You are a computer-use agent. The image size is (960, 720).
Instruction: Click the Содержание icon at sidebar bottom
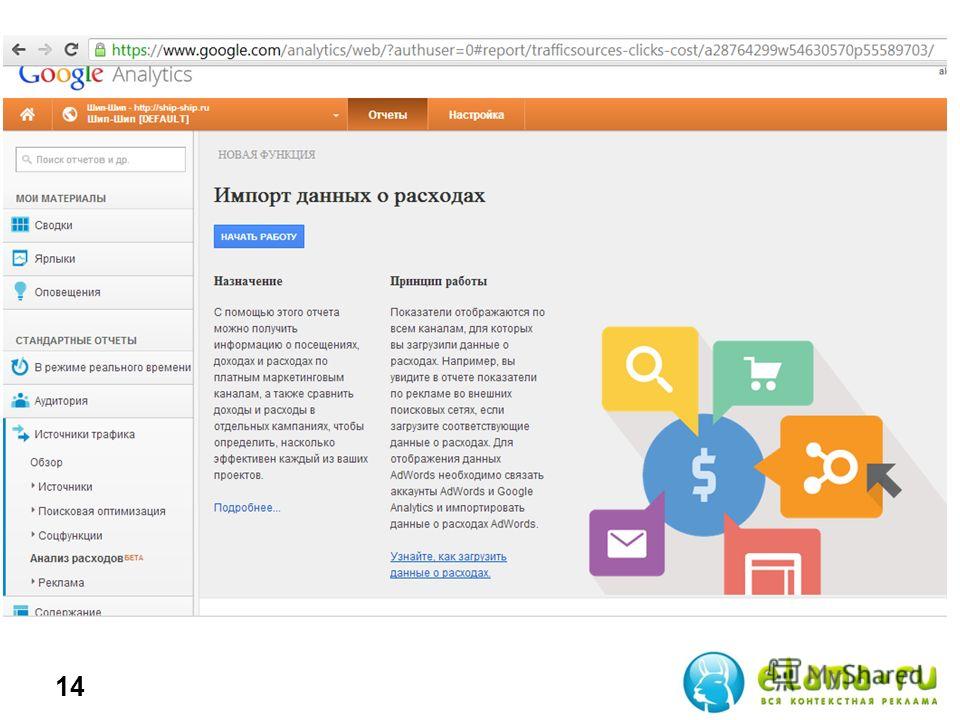[x=20, y=610]
